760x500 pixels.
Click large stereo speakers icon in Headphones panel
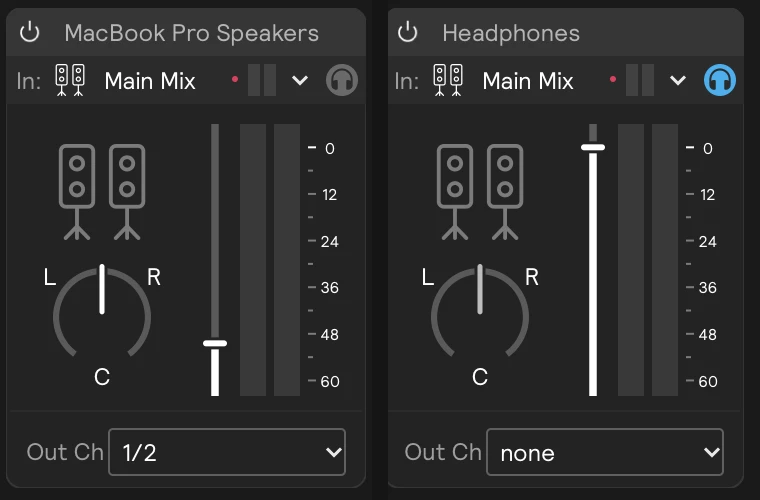click(x=480, y=192)
